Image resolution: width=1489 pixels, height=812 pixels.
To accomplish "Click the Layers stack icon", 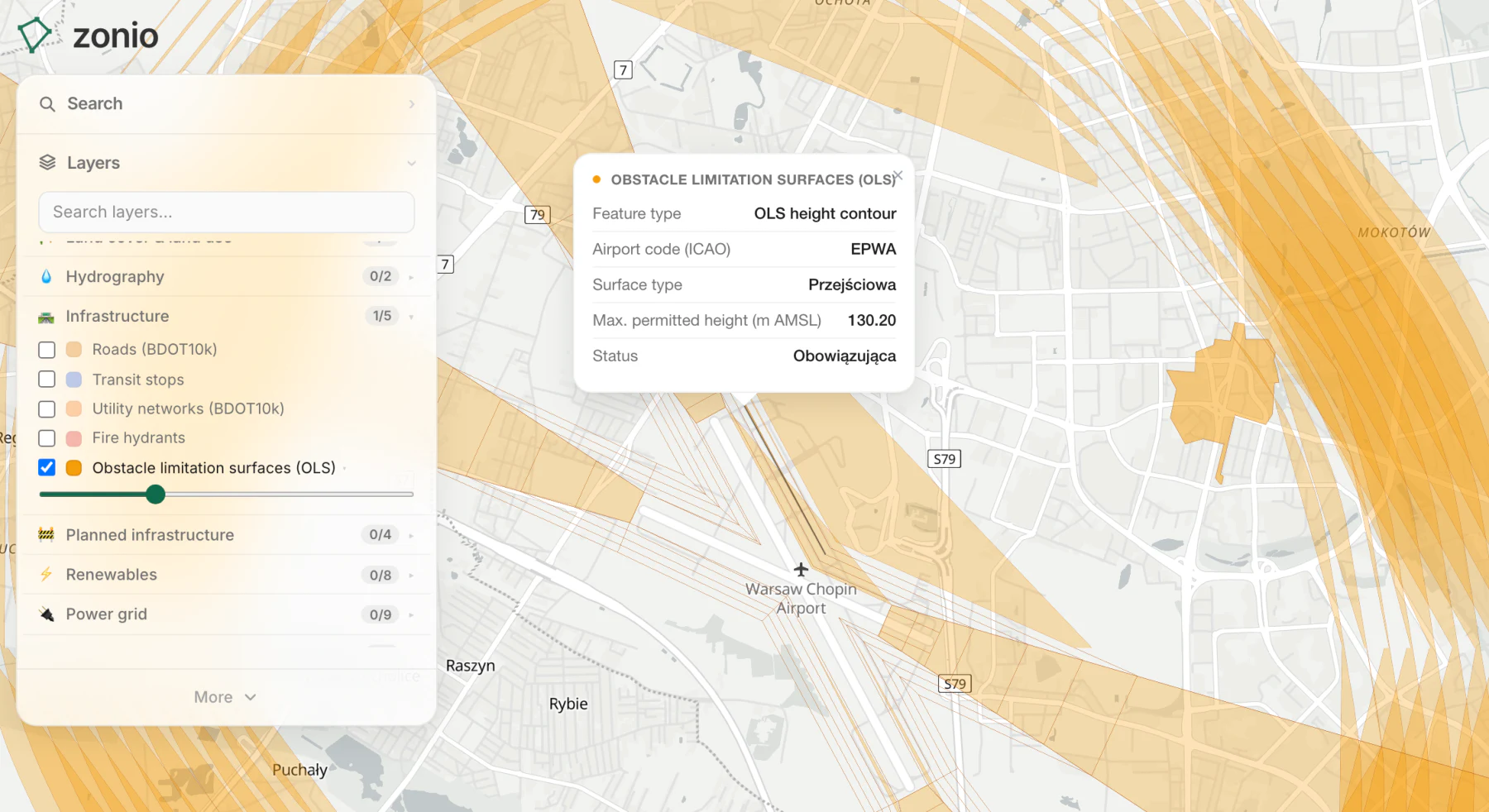I will point(48,163).
